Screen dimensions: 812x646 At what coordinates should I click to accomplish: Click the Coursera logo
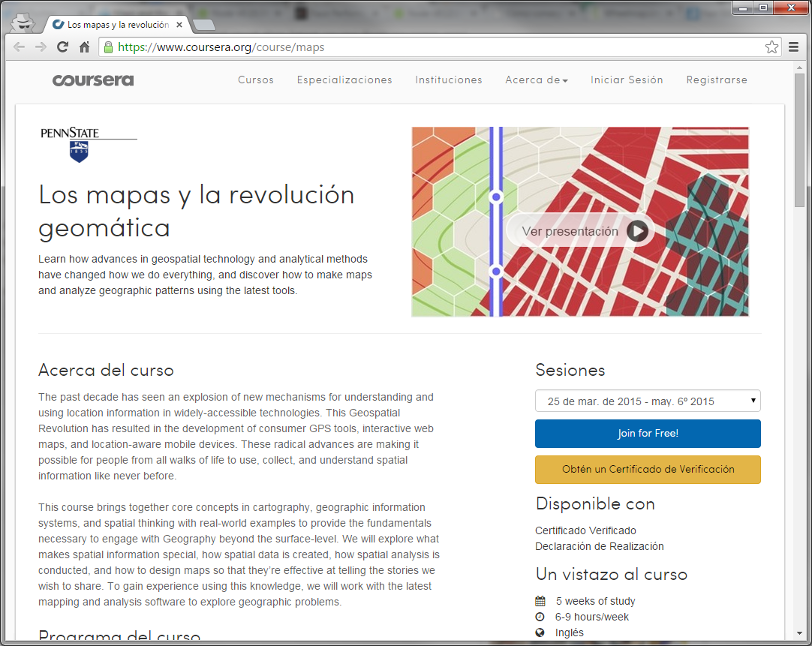tap(93, 80)
